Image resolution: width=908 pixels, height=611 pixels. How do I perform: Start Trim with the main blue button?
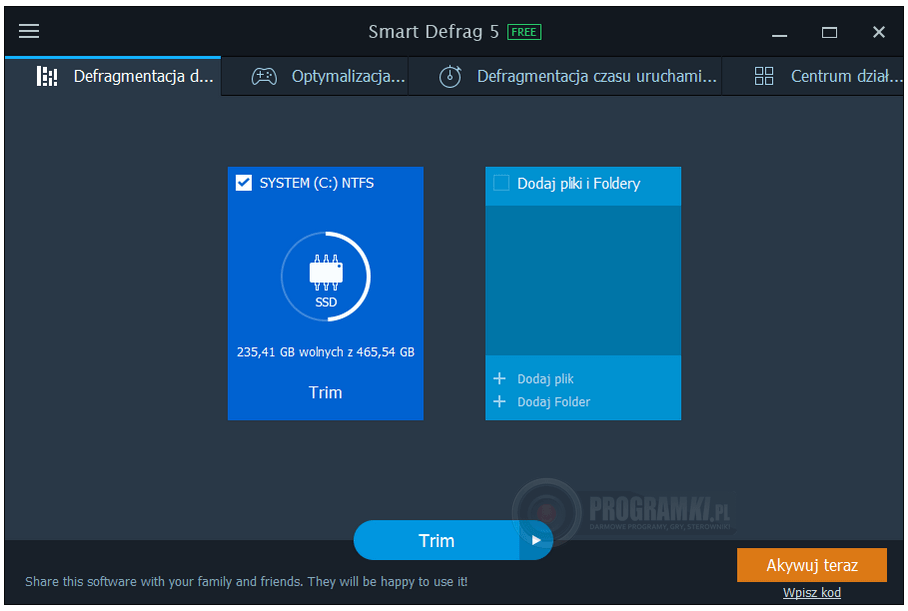click(x=437, y=540)
